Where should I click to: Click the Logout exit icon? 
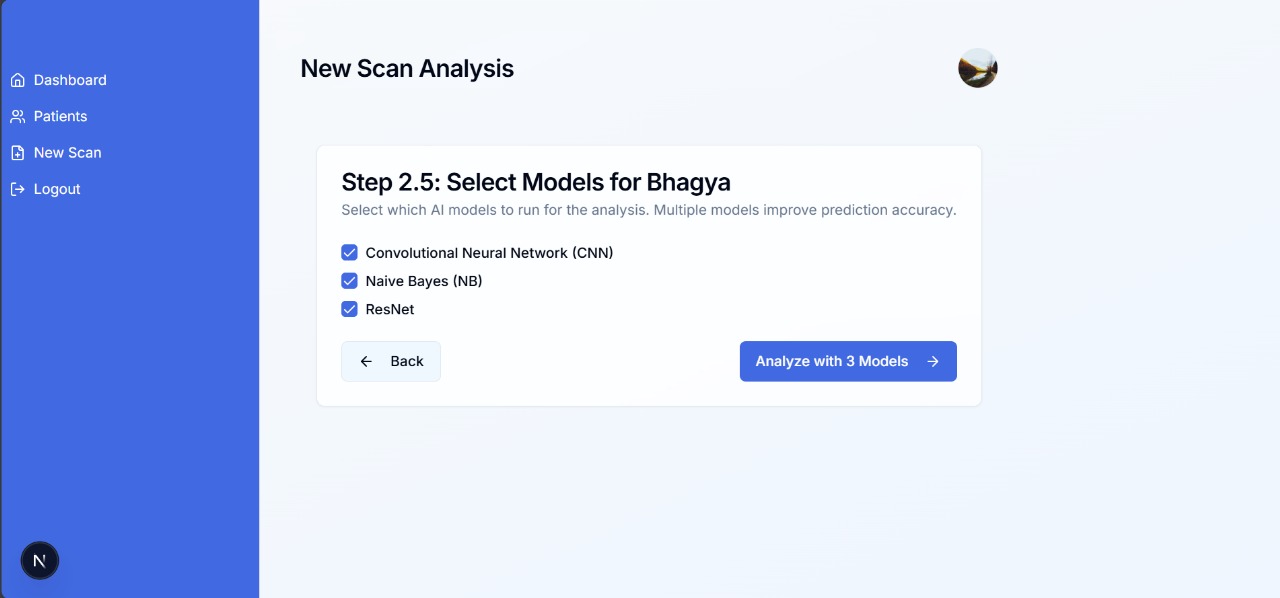point(17,189)
